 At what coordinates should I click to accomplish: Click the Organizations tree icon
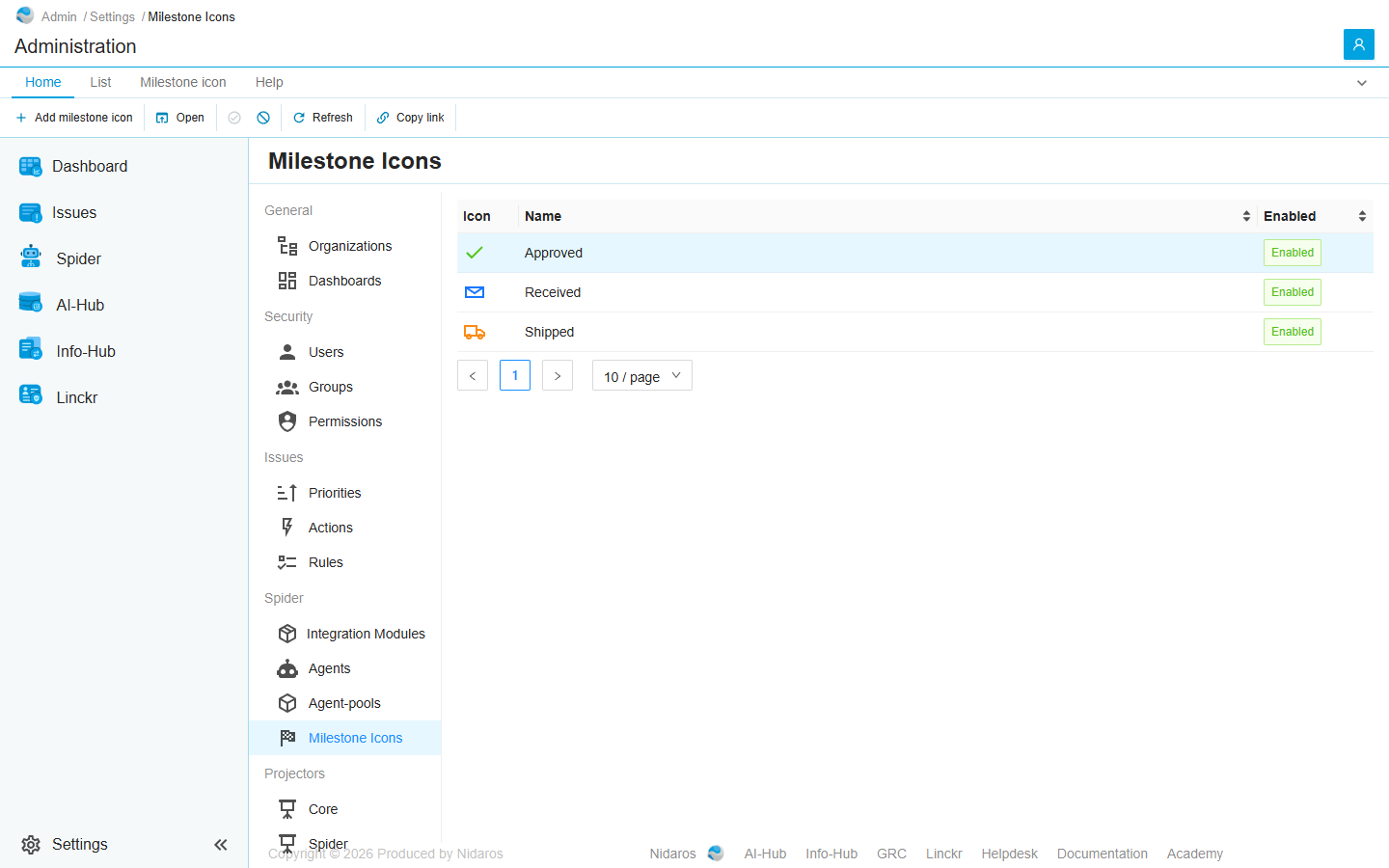[287, 246]
